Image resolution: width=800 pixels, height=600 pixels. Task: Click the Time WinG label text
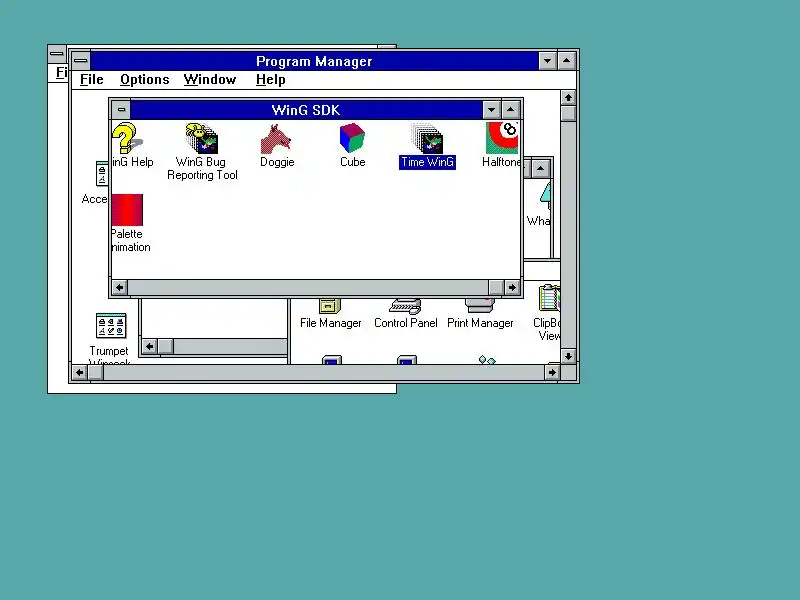tap(427, 162)
